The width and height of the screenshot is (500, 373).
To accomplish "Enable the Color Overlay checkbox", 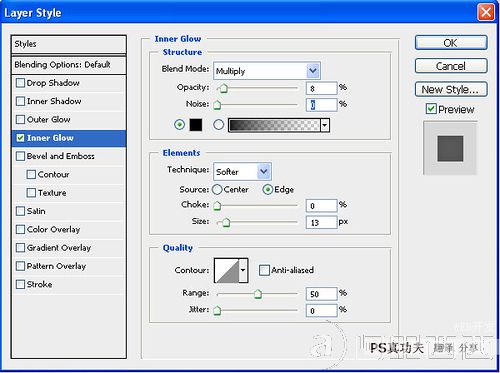I will pyautogui.click(x=20, y=229).
